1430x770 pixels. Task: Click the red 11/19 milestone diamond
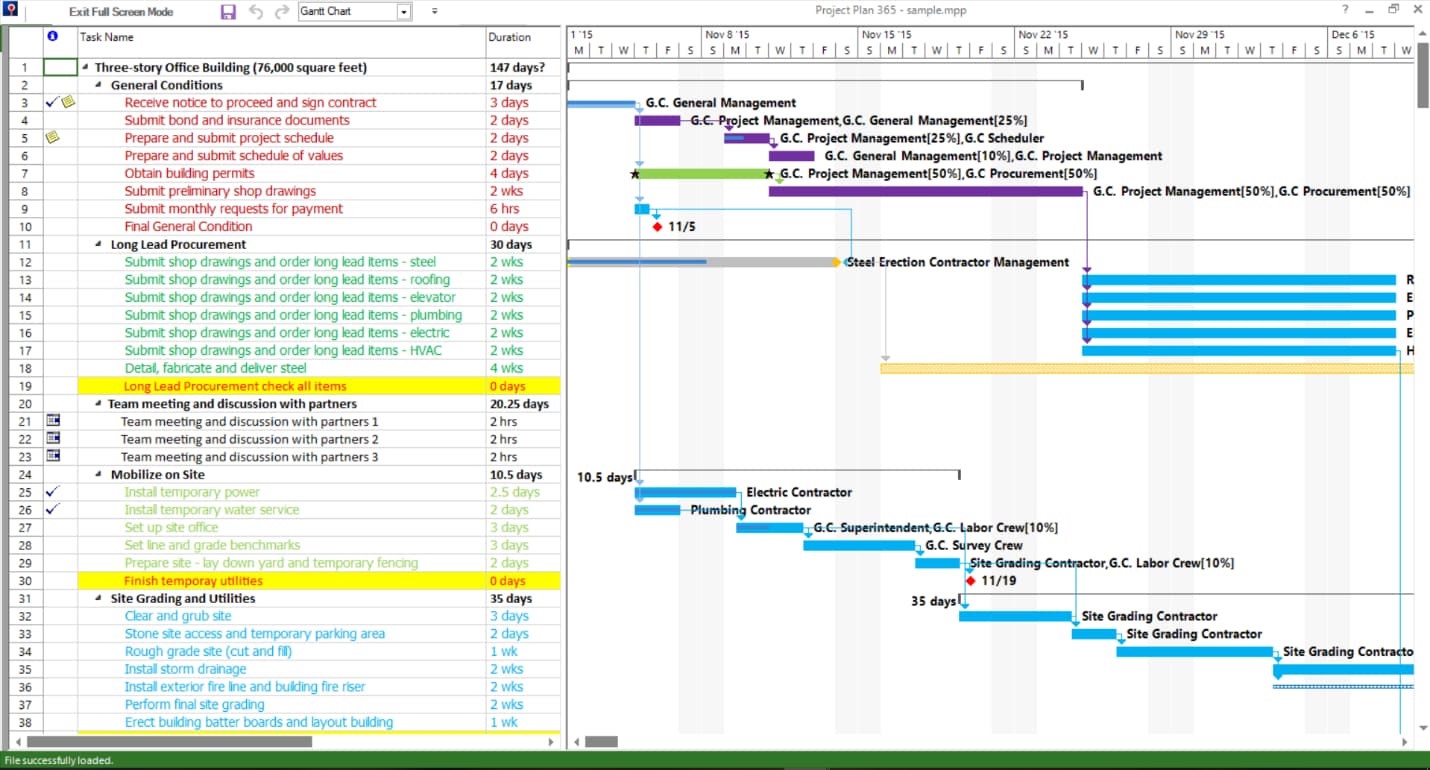point(970,581)
